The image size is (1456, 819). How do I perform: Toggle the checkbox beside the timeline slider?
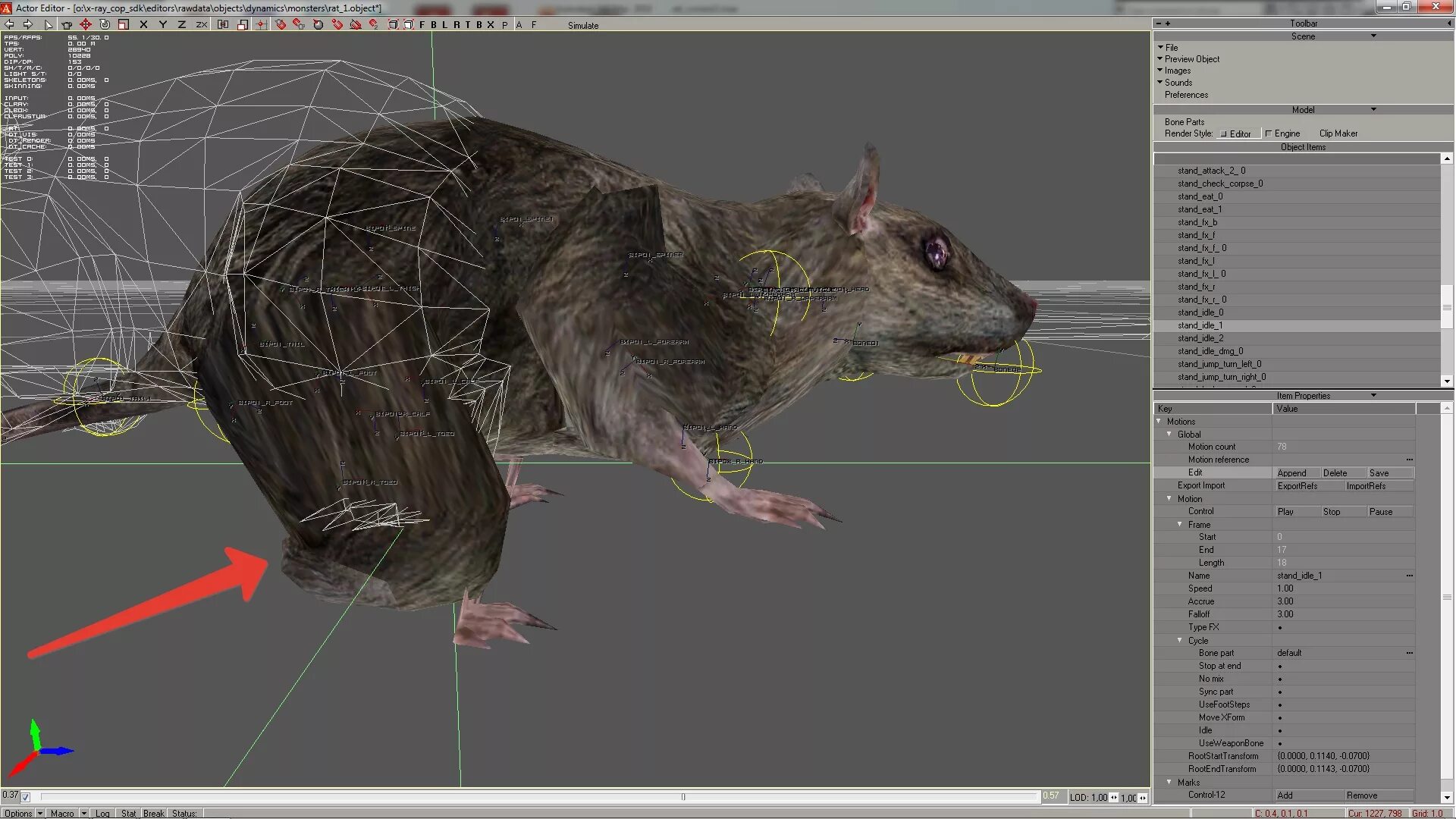point(26,797)
